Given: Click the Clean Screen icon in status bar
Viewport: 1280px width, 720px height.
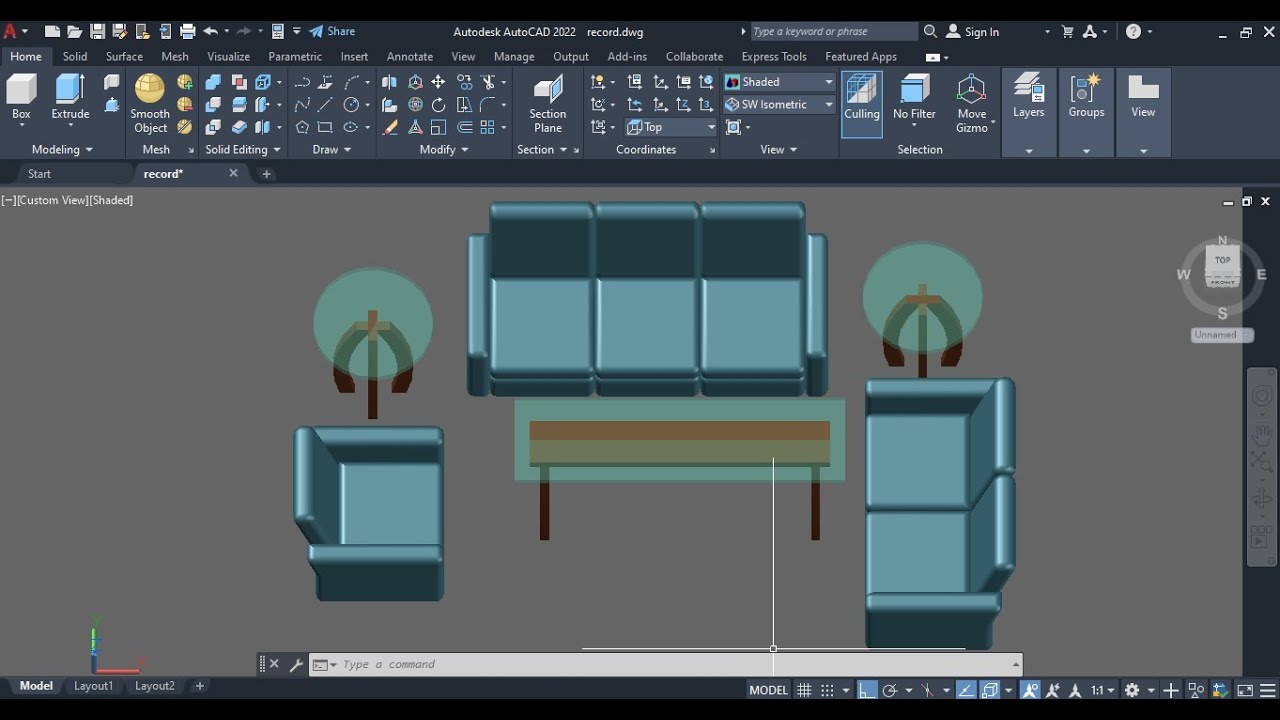Looking at the screenshot, I should [1245, 690].
